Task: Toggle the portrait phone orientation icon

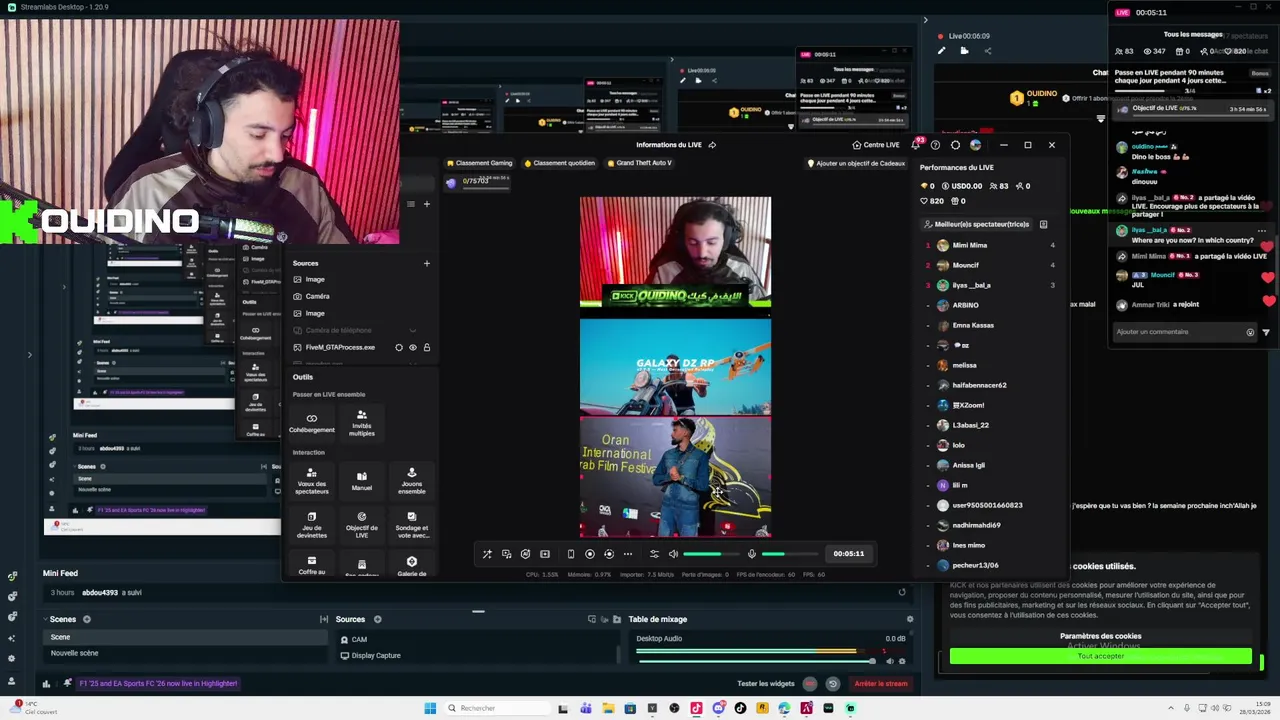Action: 571,554
